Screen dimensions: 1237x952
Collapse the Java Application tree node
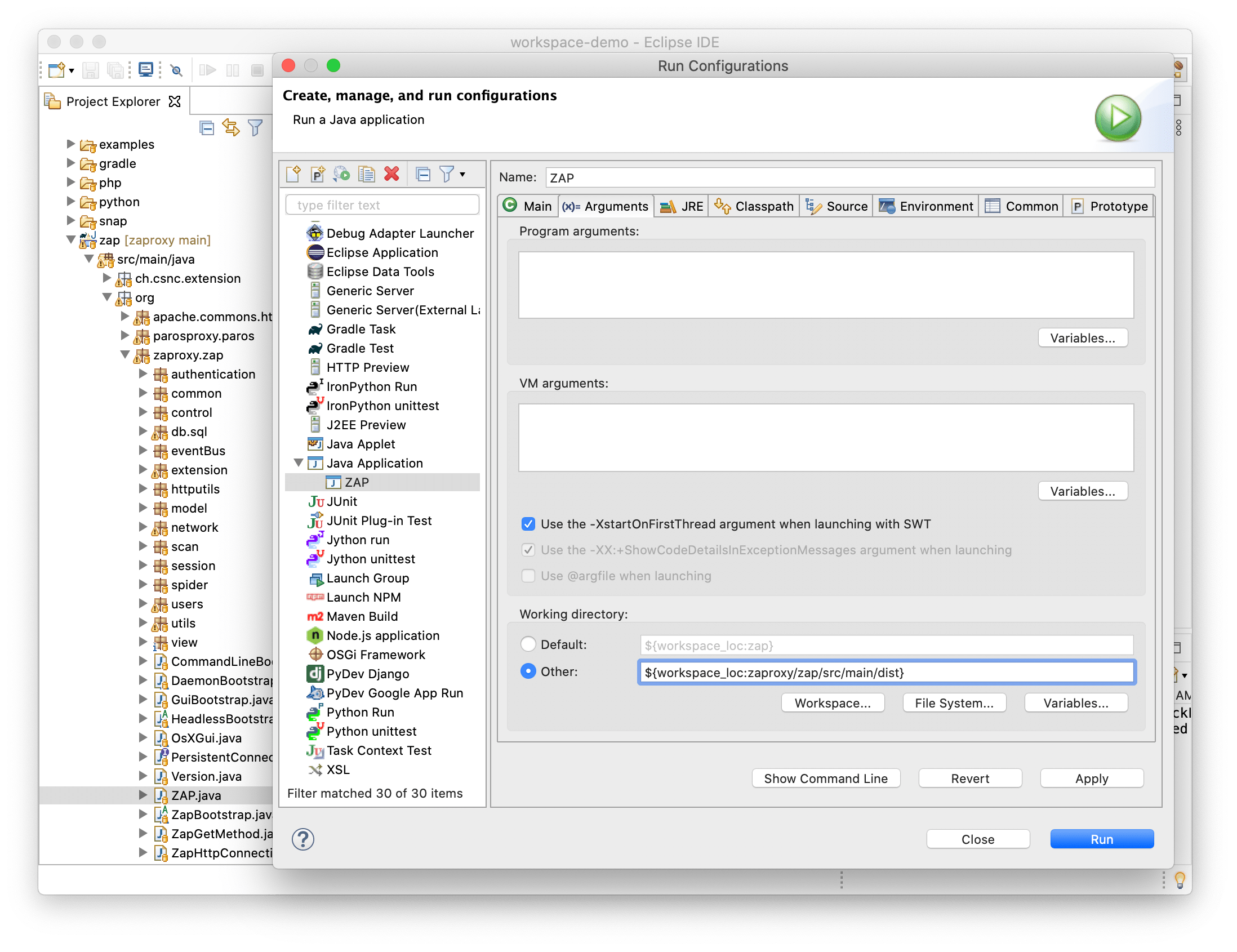(299, 462)
